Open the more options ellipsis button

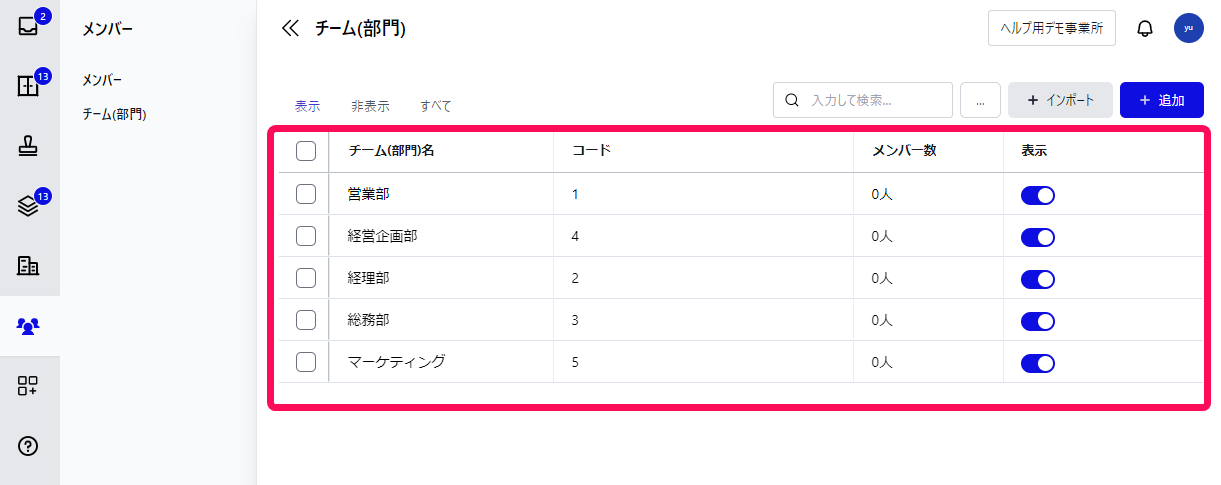pyautogui.click(x=981, y=100)
